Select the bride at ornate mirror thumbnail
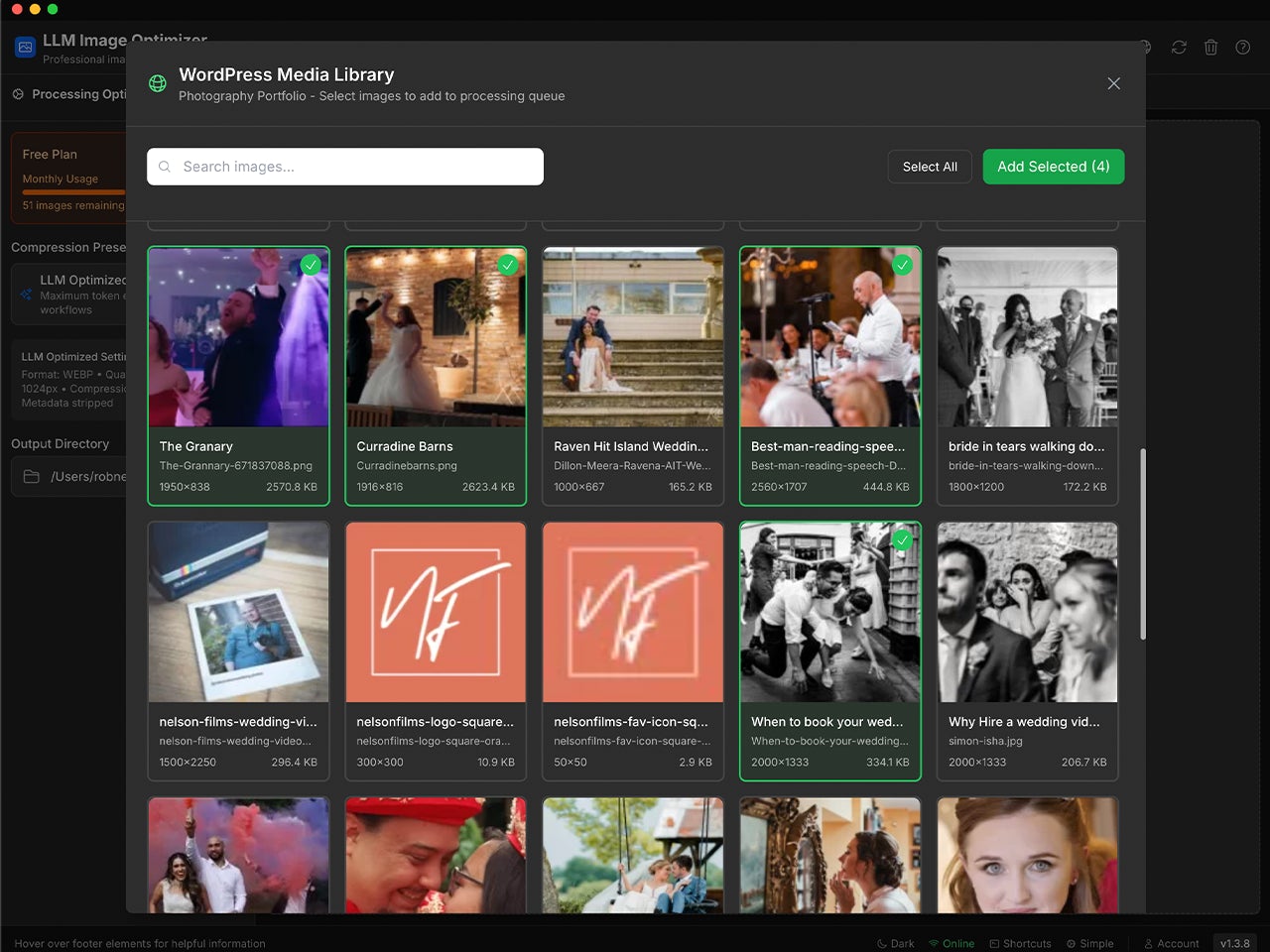 click(x=830, y=856)
